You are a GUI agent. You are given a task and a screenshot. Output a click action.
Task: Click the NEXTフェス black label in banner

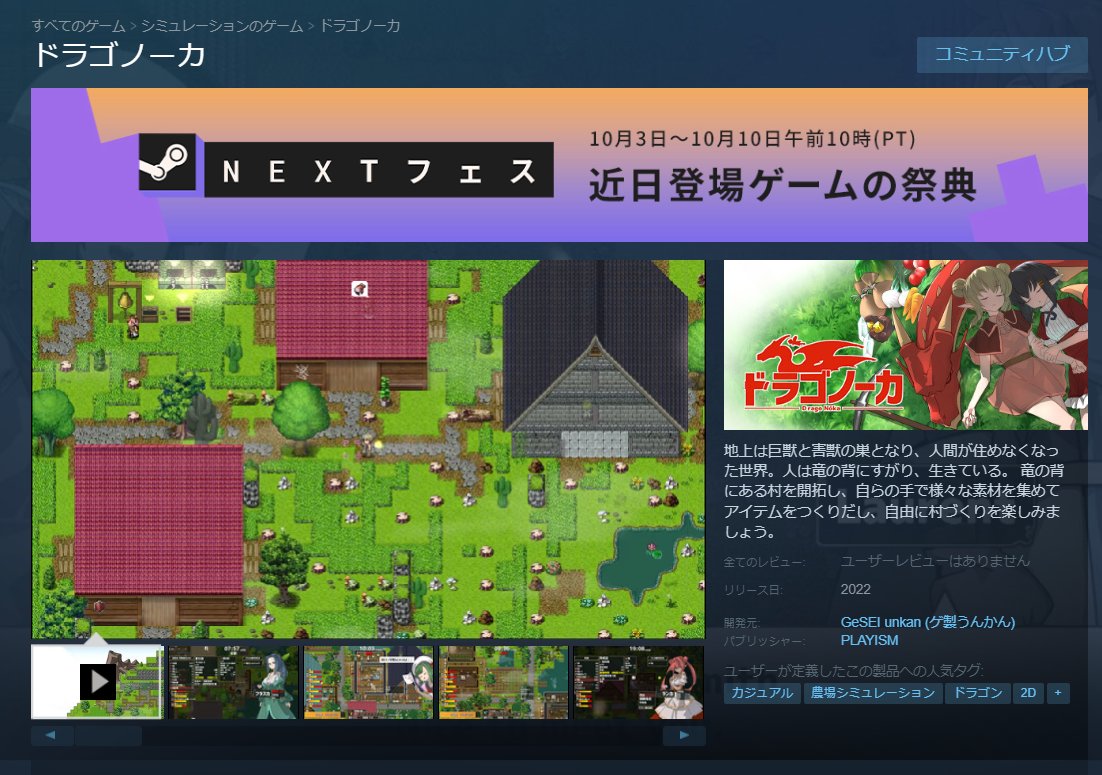click(379, 169)
